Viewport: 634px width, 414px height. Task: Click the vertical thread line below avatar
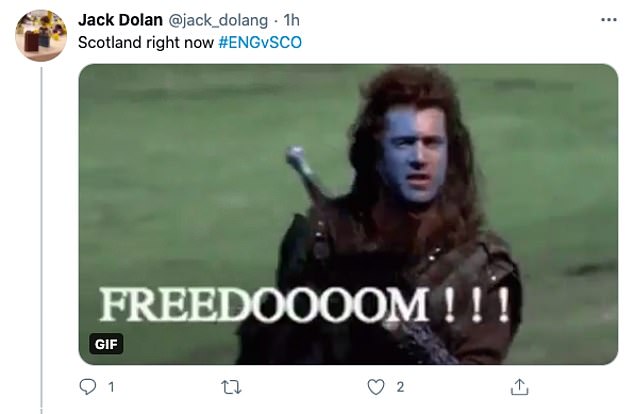pos(41,239)
